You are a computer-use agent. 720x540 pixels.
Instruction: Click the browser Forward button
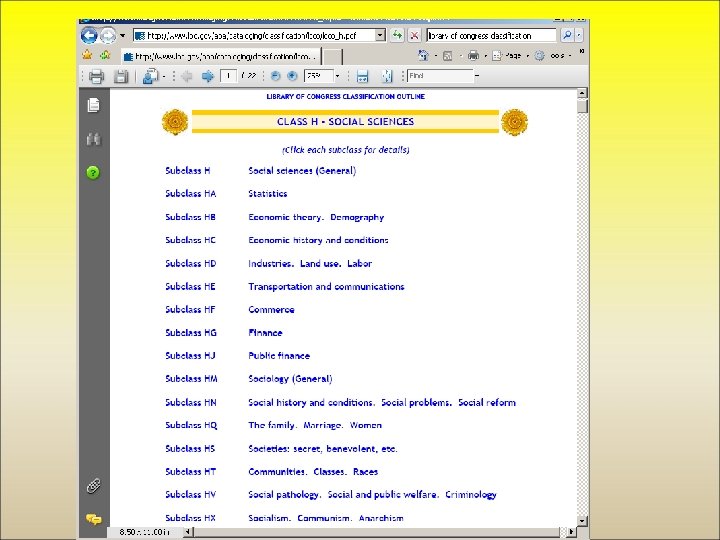[108, 35]
